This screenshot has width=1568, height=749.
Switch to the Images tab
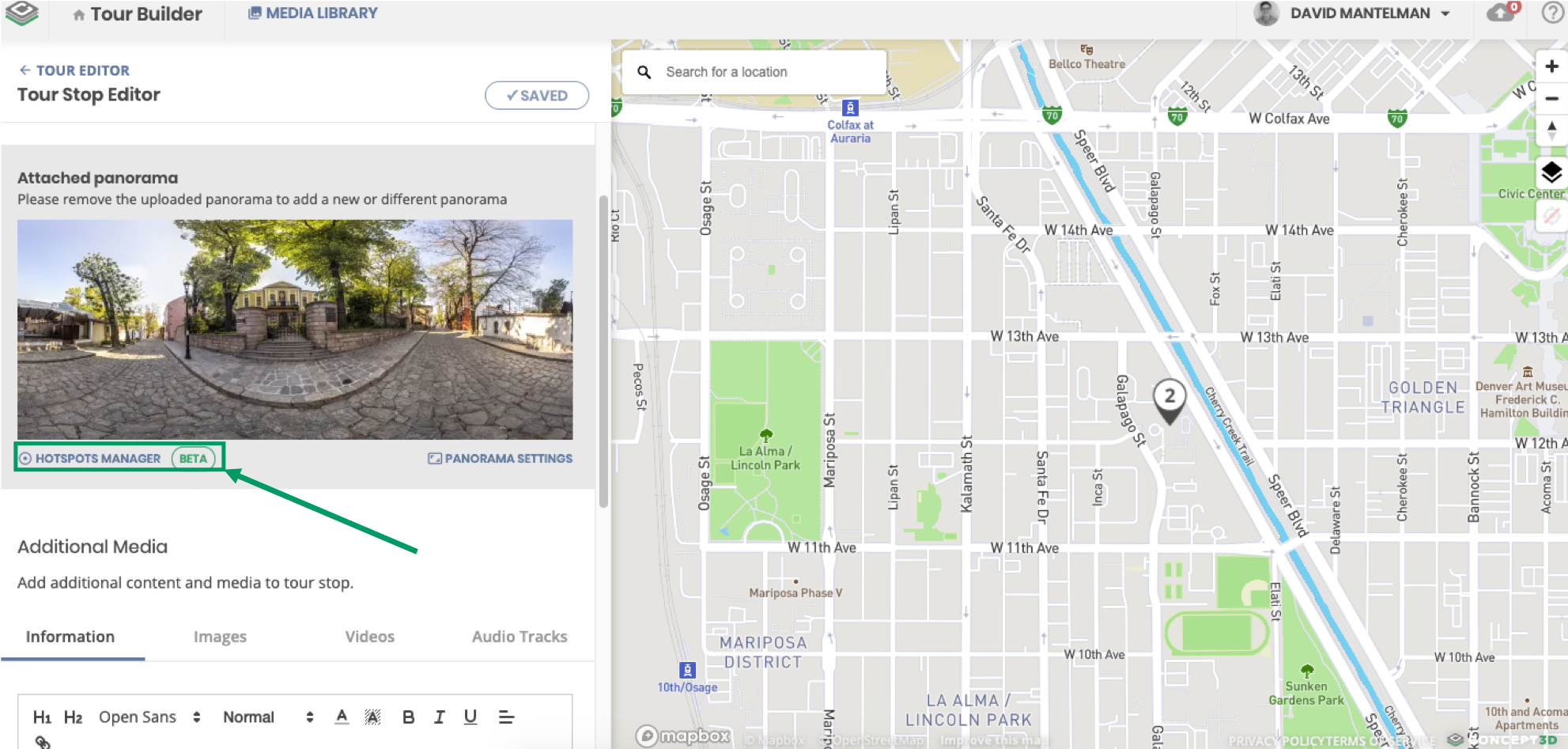[220, 637]
